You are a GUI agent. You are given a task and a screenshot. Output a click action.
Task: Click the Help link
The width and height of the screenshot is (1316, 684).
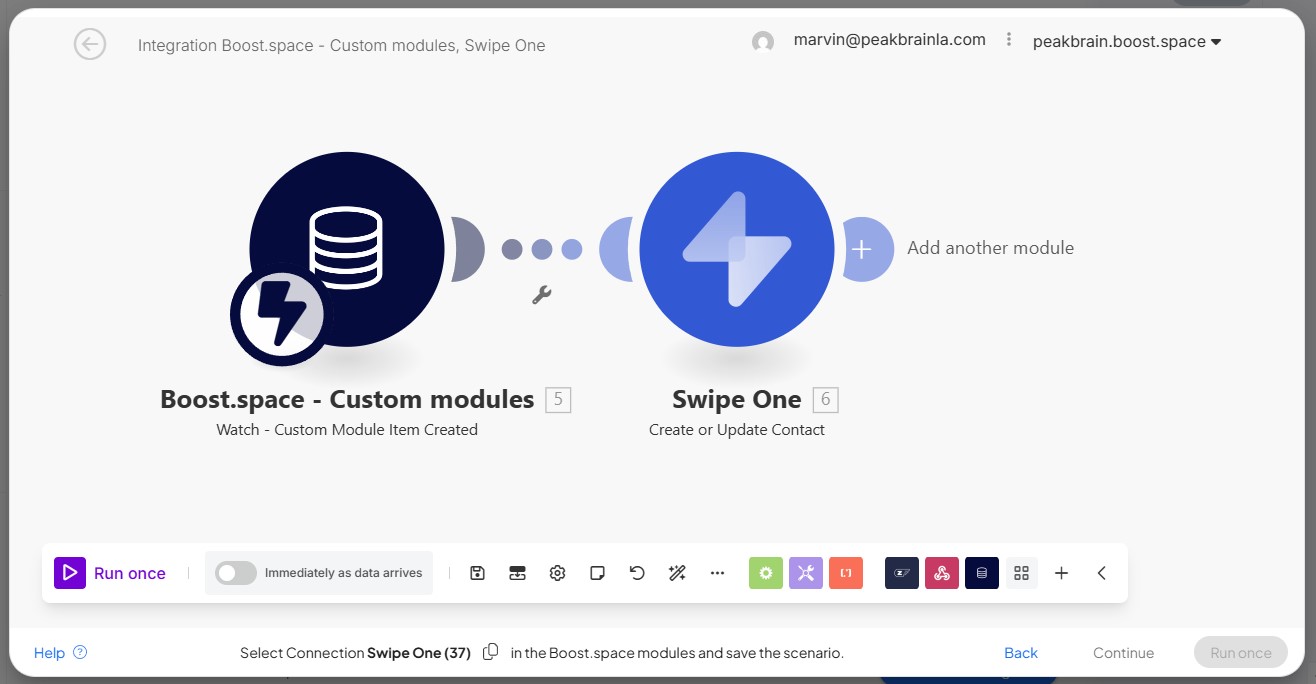click(x=60, y=653)
